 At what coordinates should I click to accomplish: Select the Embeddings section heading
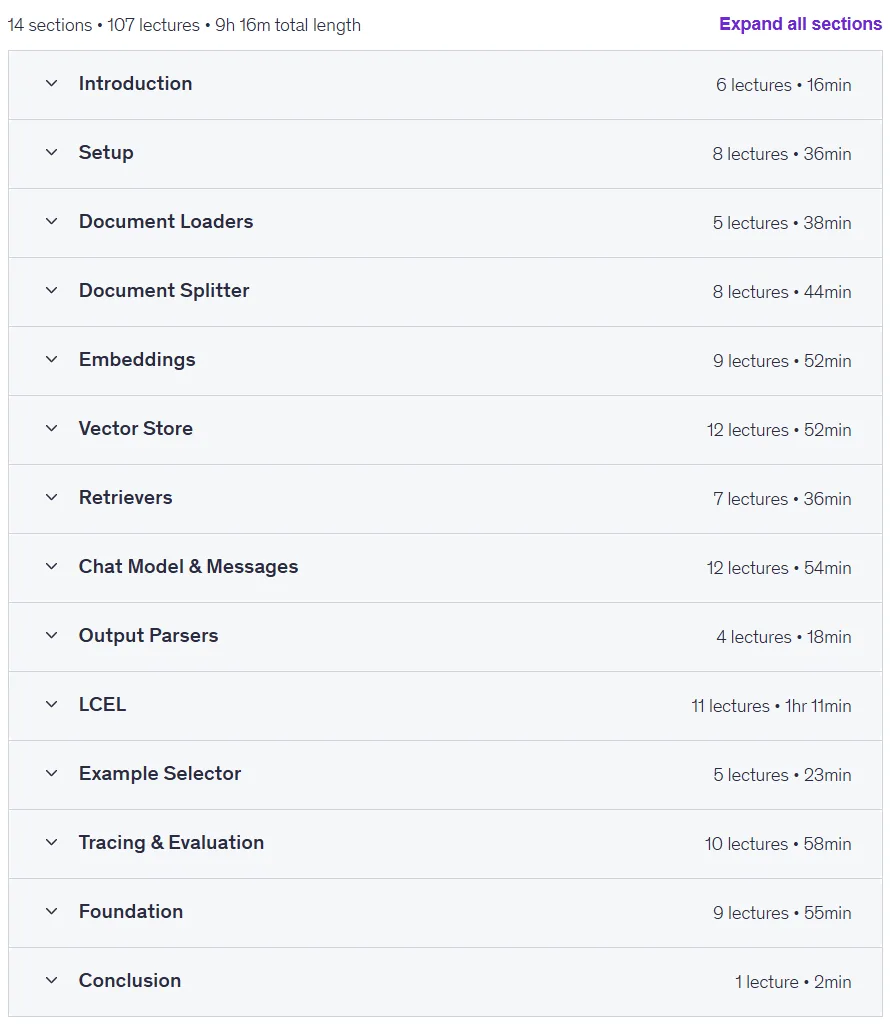[137, 360]
